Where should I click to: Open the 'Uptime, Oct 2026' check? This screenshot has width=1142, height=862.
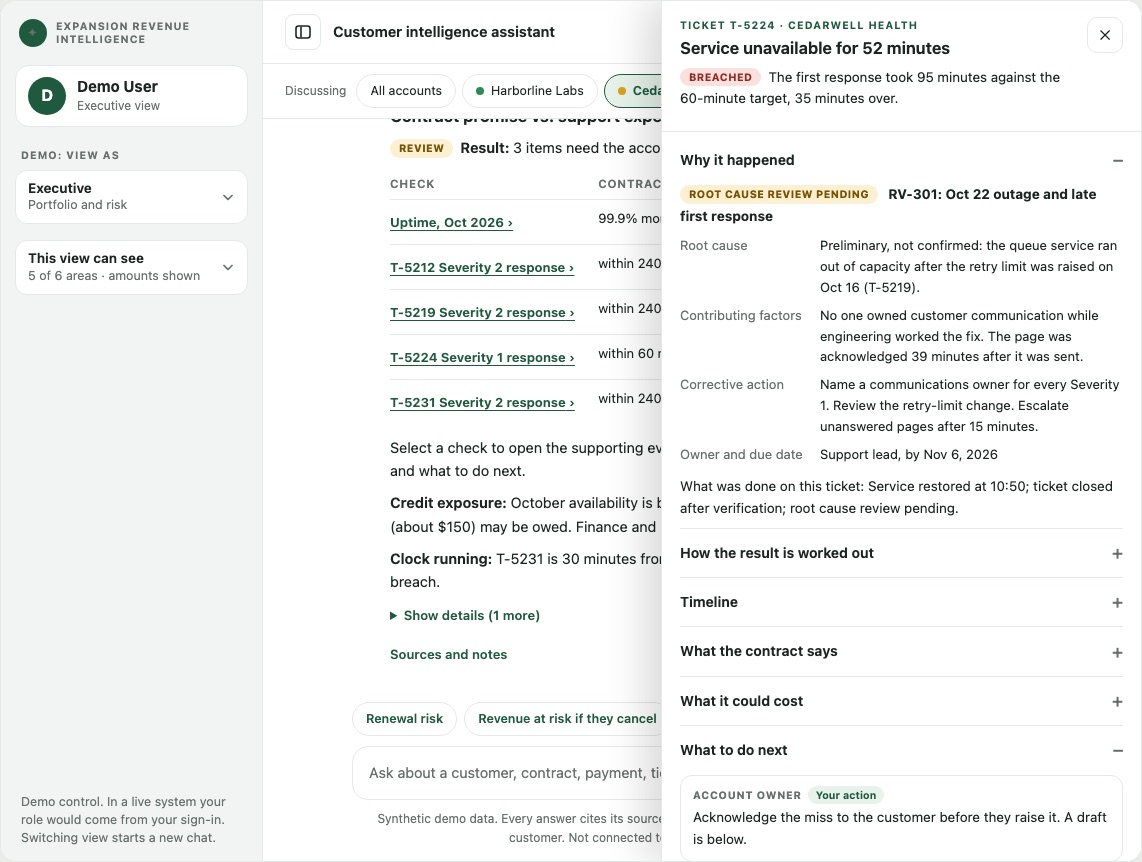point(452,223)
